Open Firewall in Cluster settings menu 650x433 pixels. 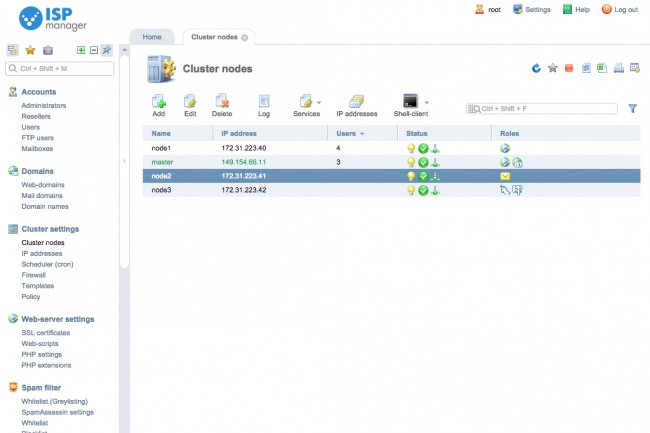point(34,275)
